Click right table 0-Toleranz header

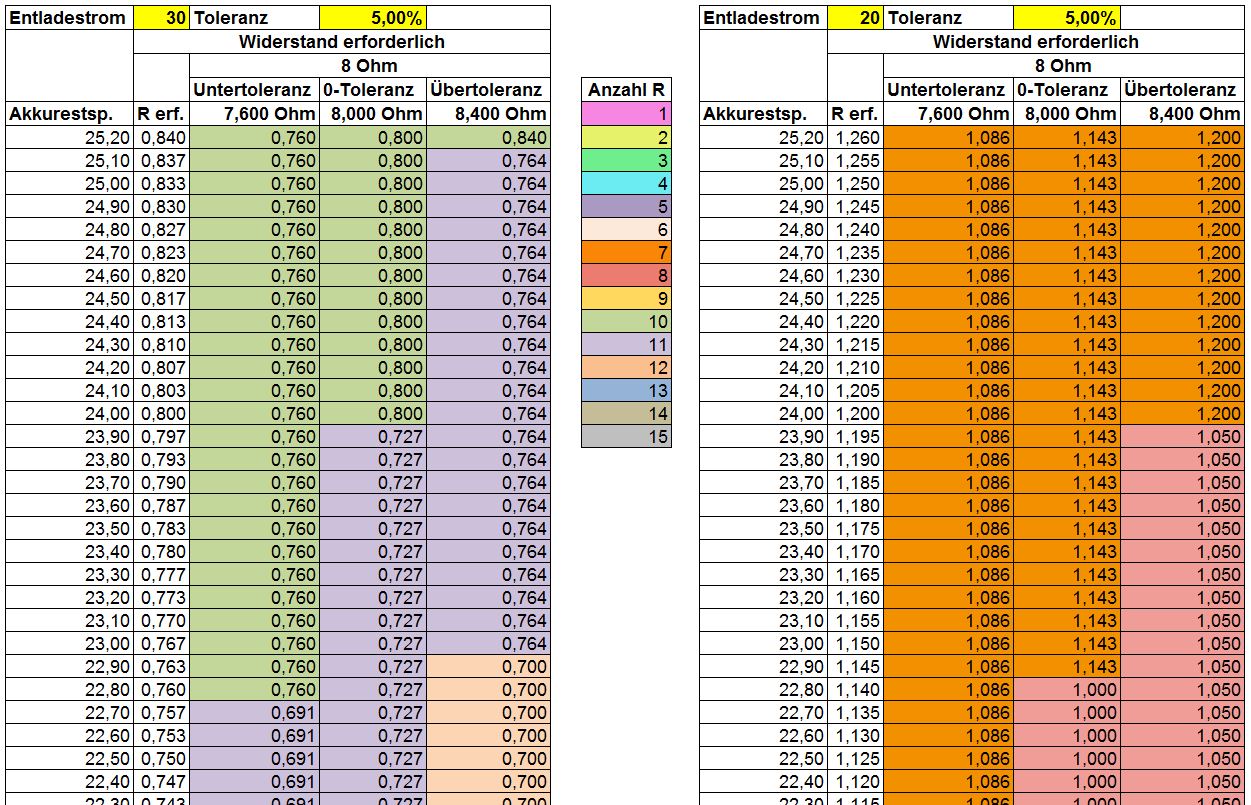tap(1066, 90)
